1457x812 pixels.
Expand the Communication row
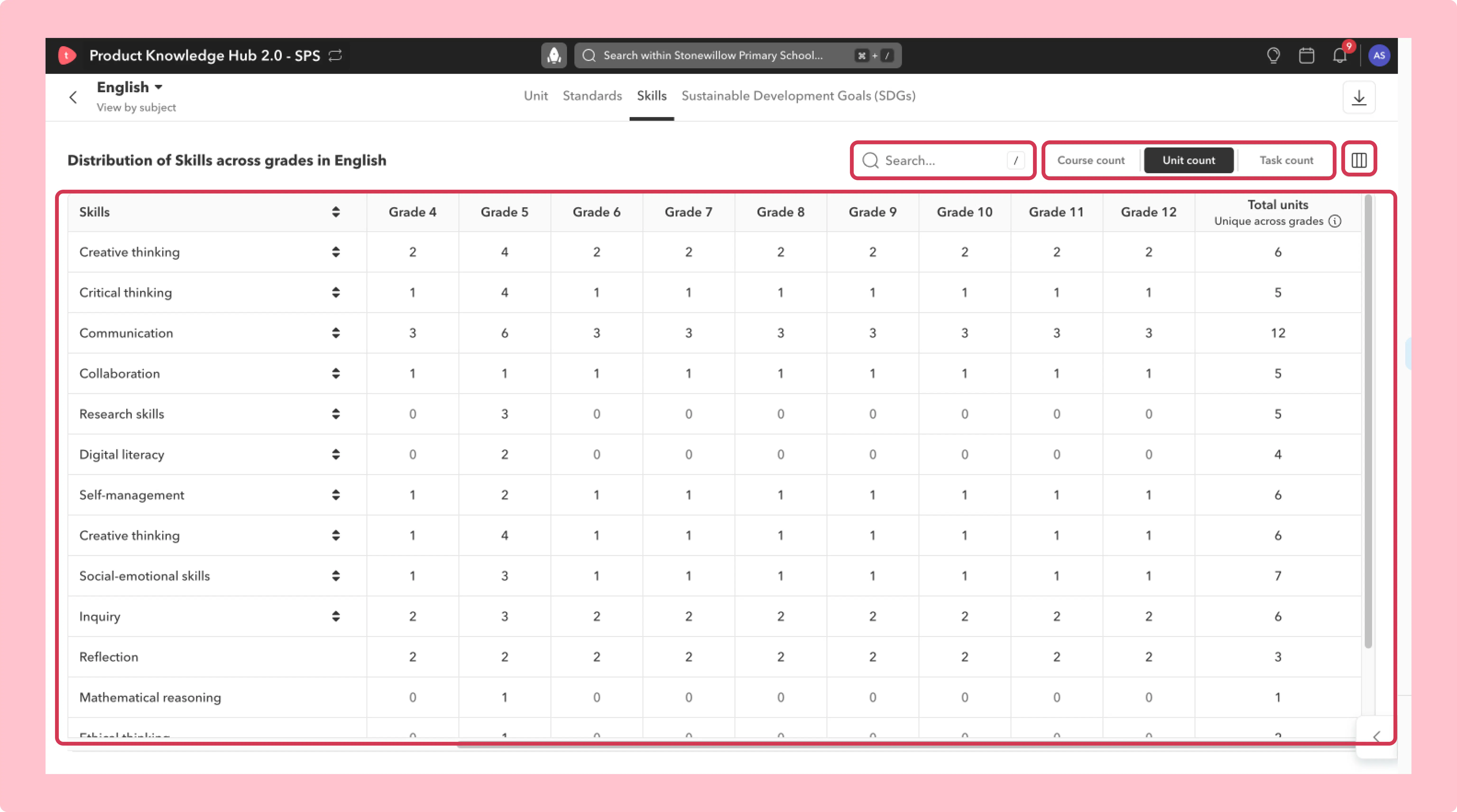[336, 333]
